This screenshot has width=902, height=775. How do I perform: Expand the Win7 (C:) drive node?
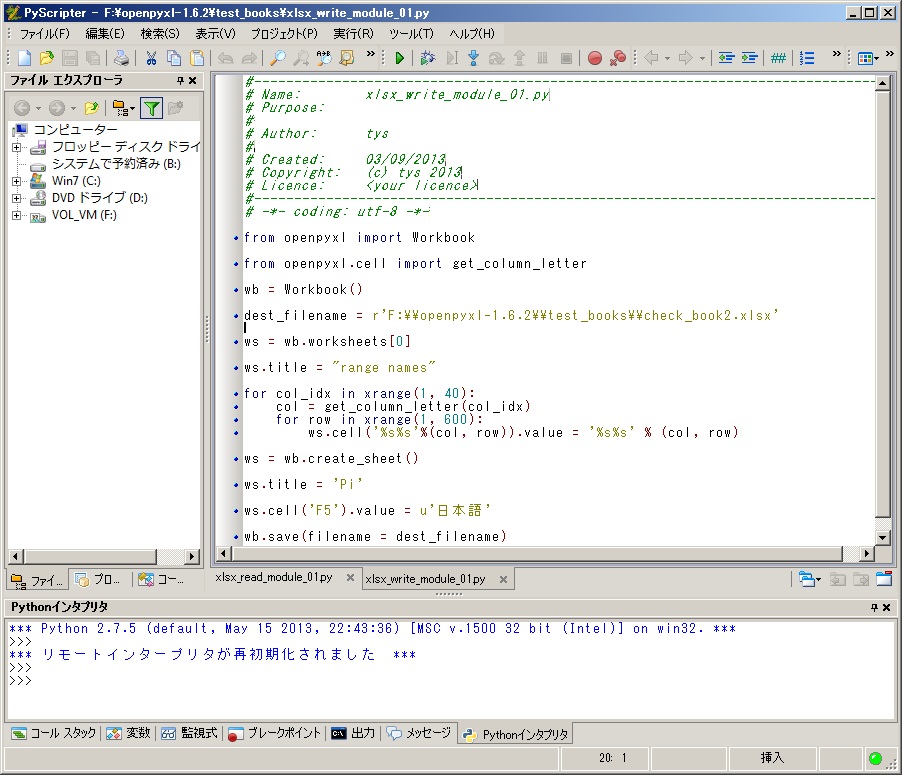click(x=16, y=181)
